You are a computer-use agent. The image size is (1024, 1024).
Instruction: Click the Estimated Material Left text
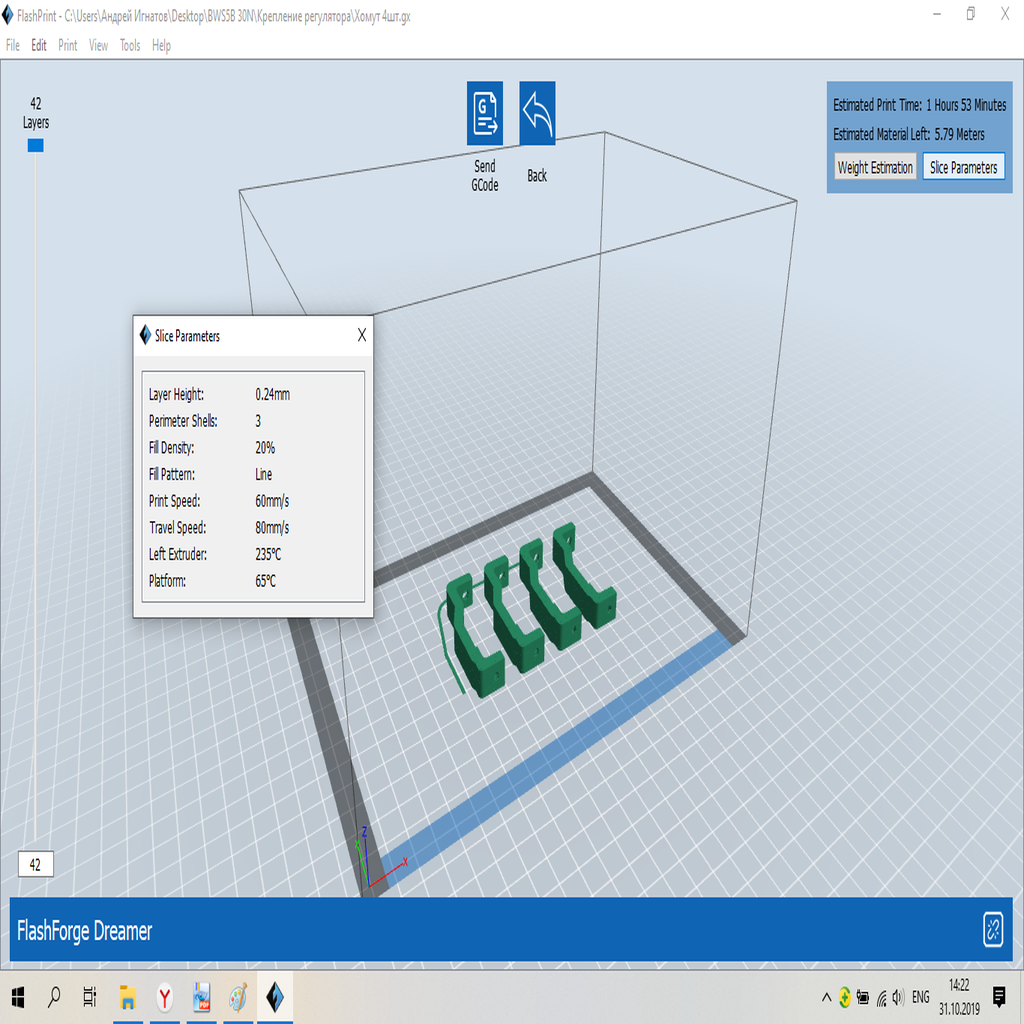[x=908, y=134]
